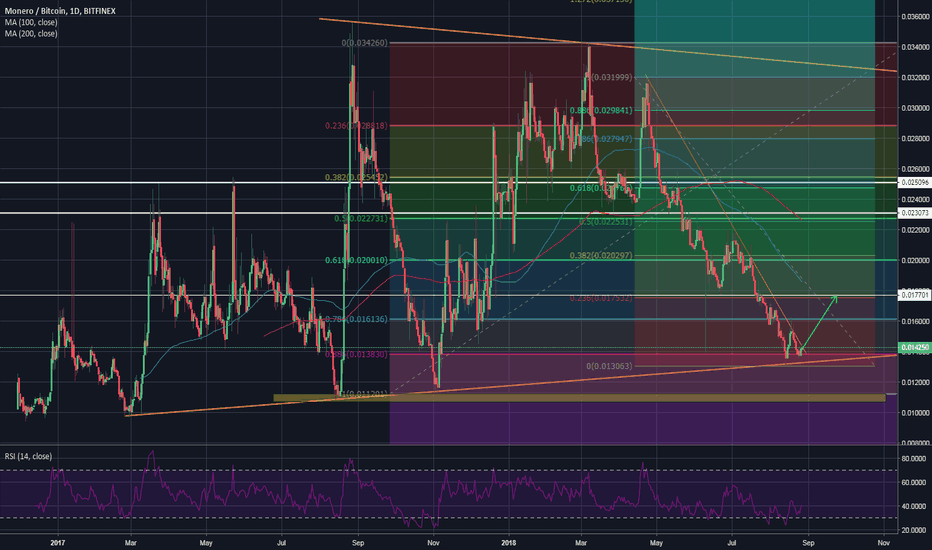932x550 pixels.
Task: Select the Fibonacci label 0.886(0.029841)
Action: point(601,110)
